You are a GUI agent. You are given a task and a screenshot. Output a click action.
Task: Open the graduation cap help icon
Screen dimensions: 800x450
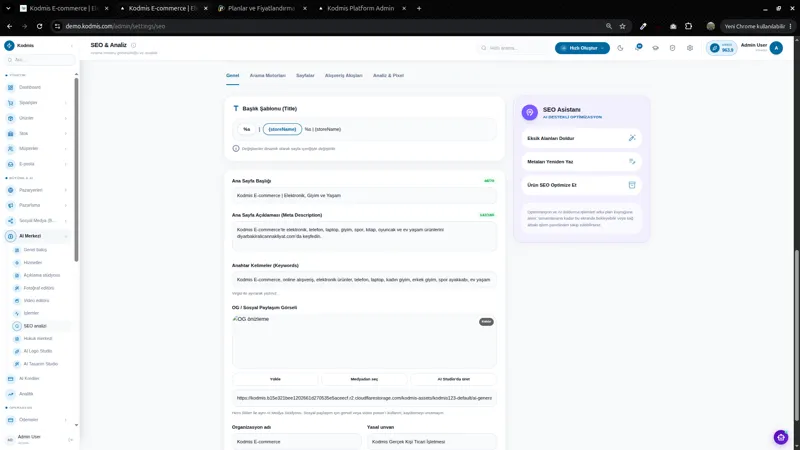[655, 48]
